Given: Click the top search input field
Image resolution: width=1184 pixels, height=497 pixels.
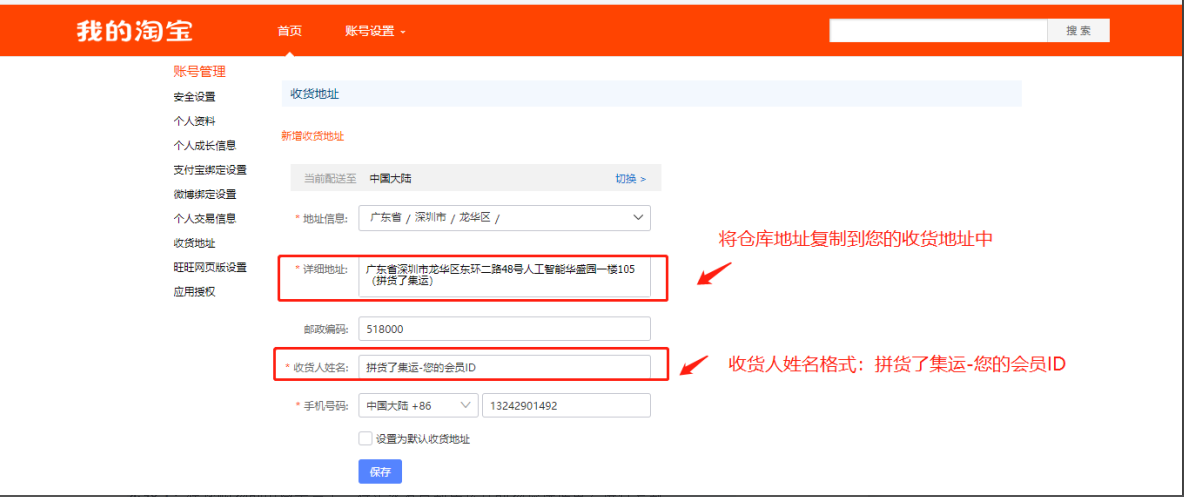Looking at the screenshot, I should [938, 31].
